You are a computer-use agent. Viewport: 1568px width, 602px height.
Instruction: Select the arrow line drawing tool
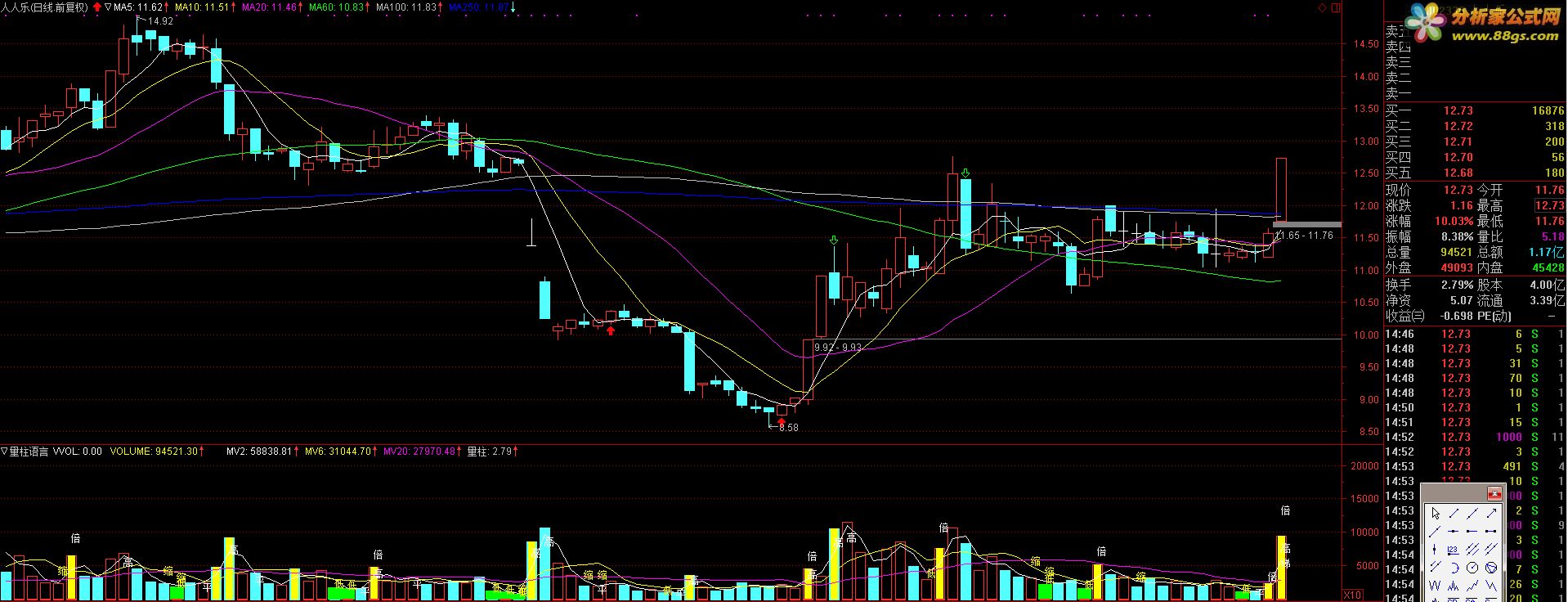pos(1491,514)
